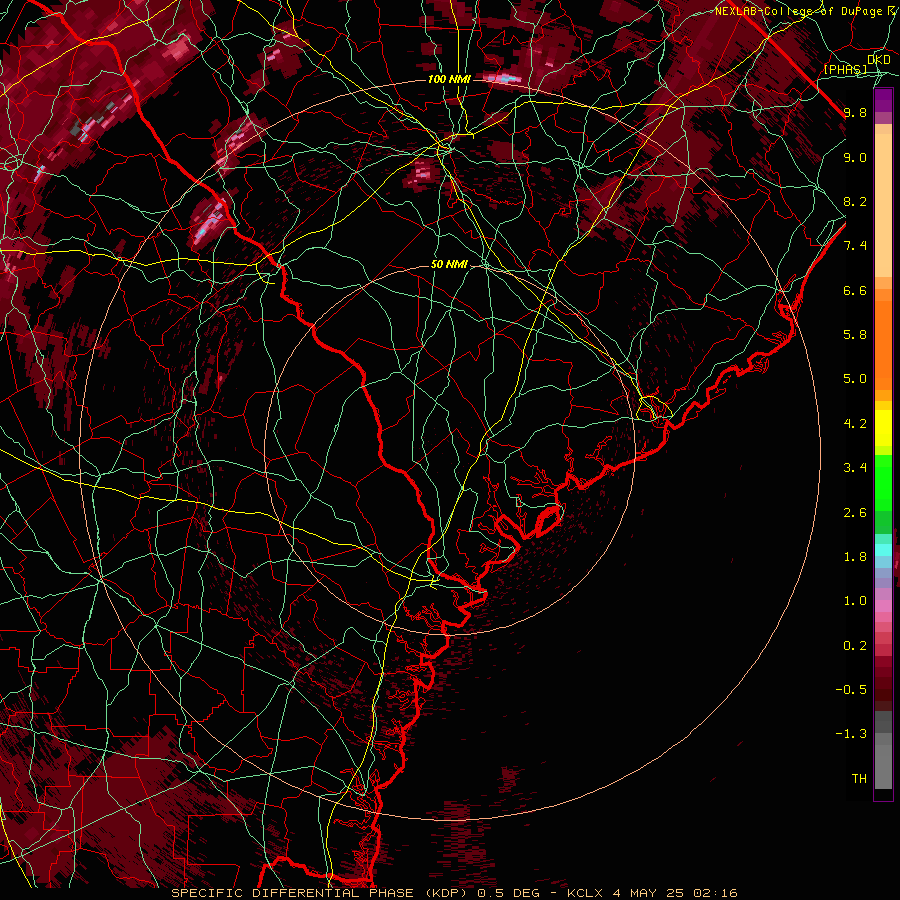Click the 8.2 scale value

tap(855, 202)
